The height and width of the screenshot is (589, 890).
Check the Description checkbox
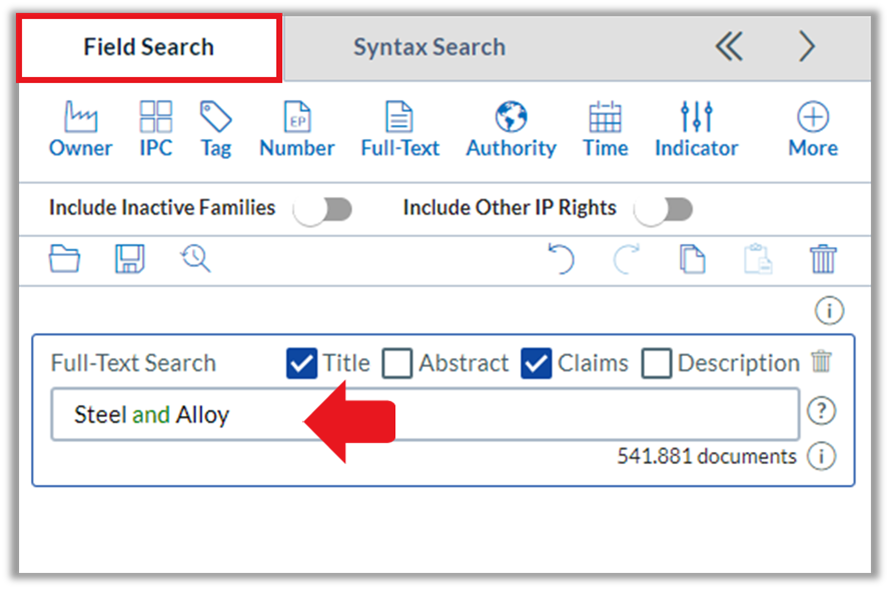tap(657, 363)
